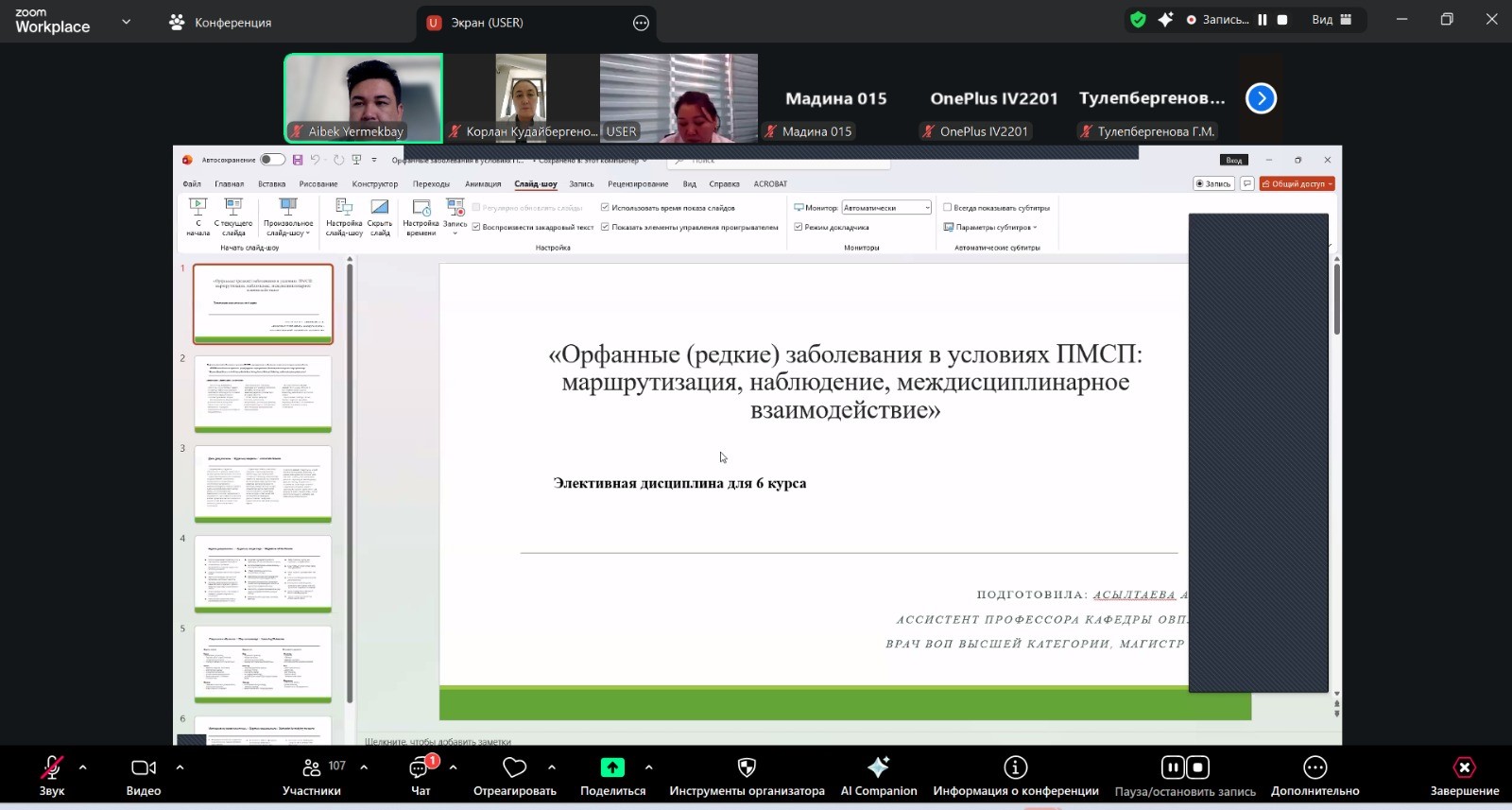Open the Участники participants panel
Image resolution: width=1512 pixels, height=810 pixels.
(x=312, y=767)
